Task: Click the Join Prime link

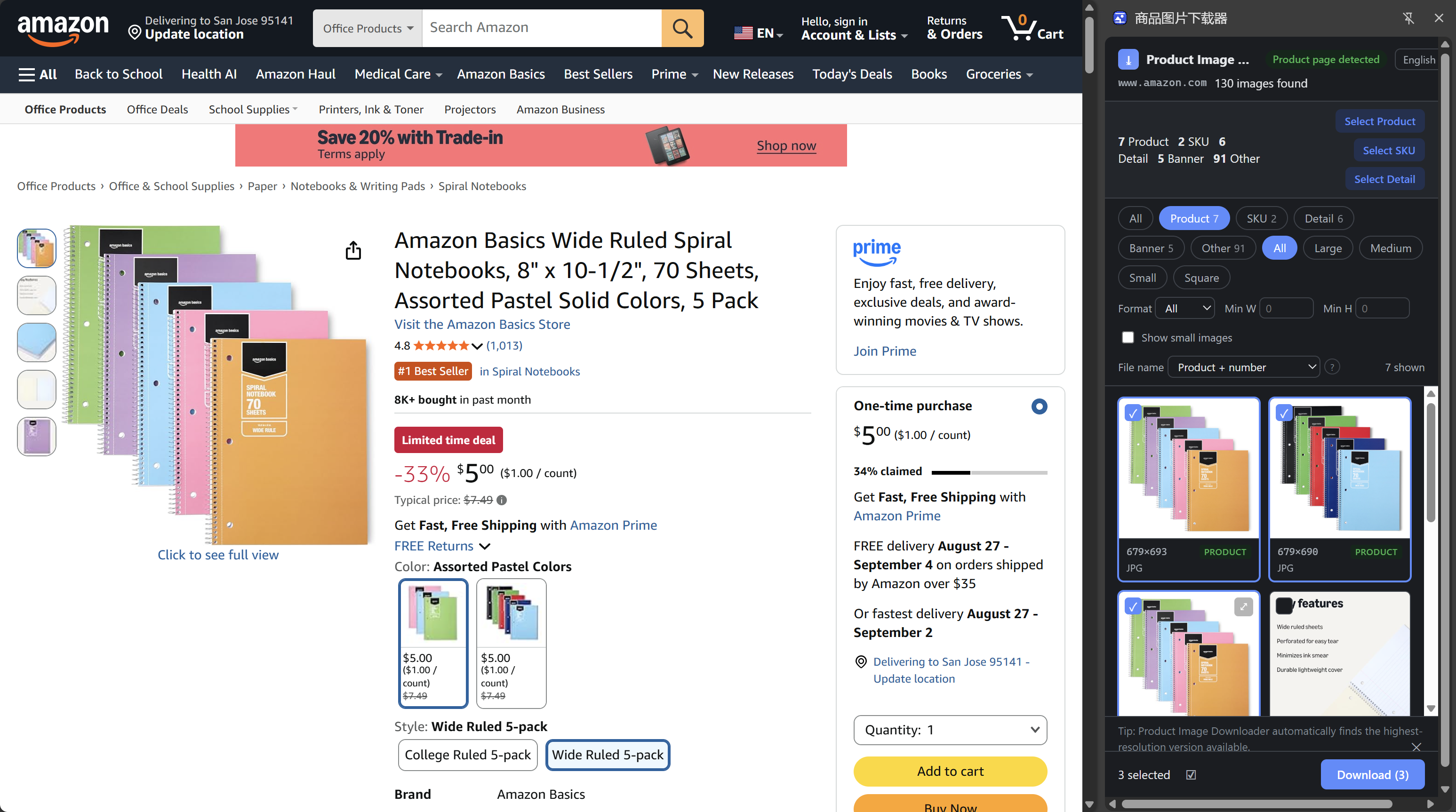Action: [x=885, y=350]
